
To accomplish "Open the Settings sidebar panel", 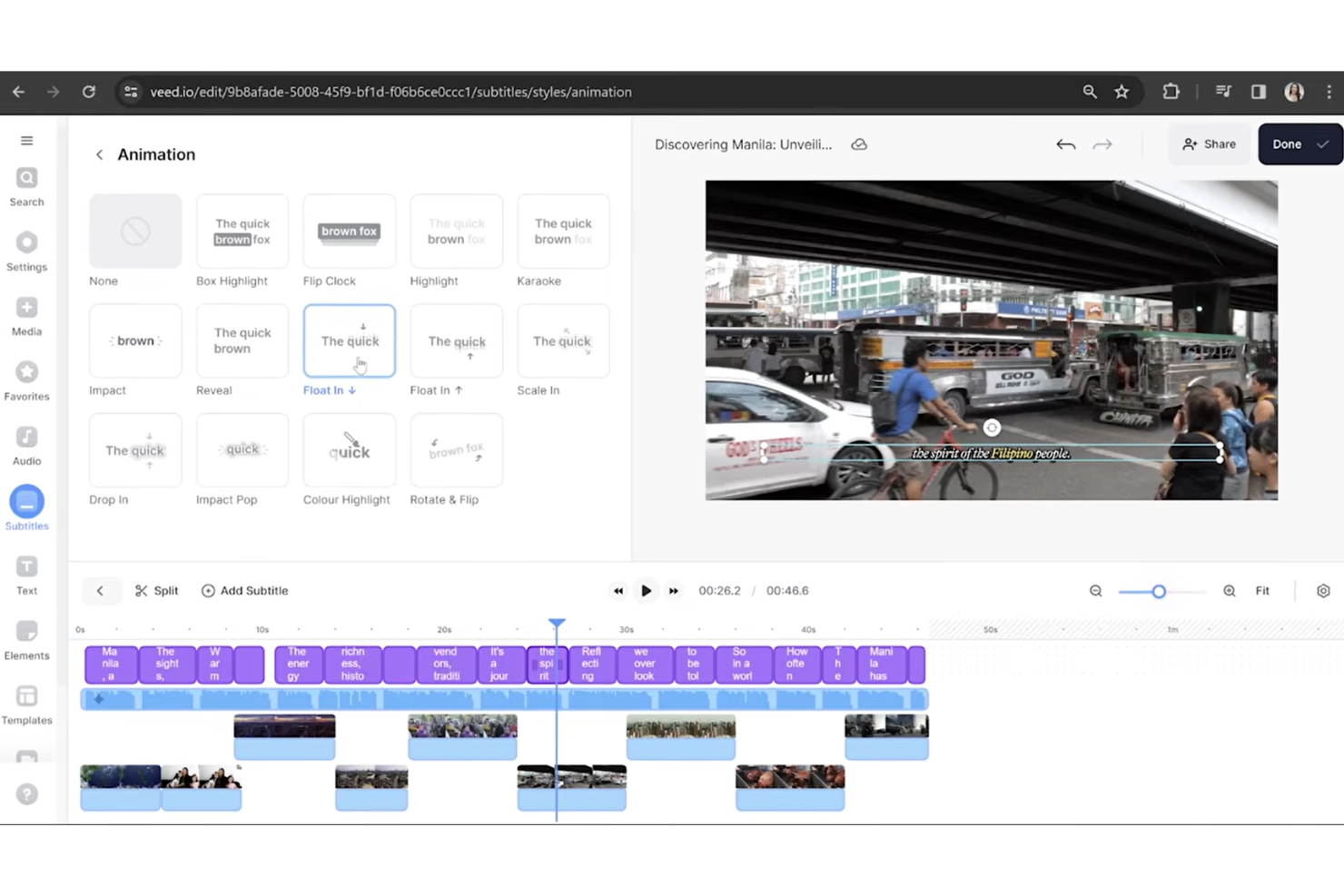I will tap(26, 252).
